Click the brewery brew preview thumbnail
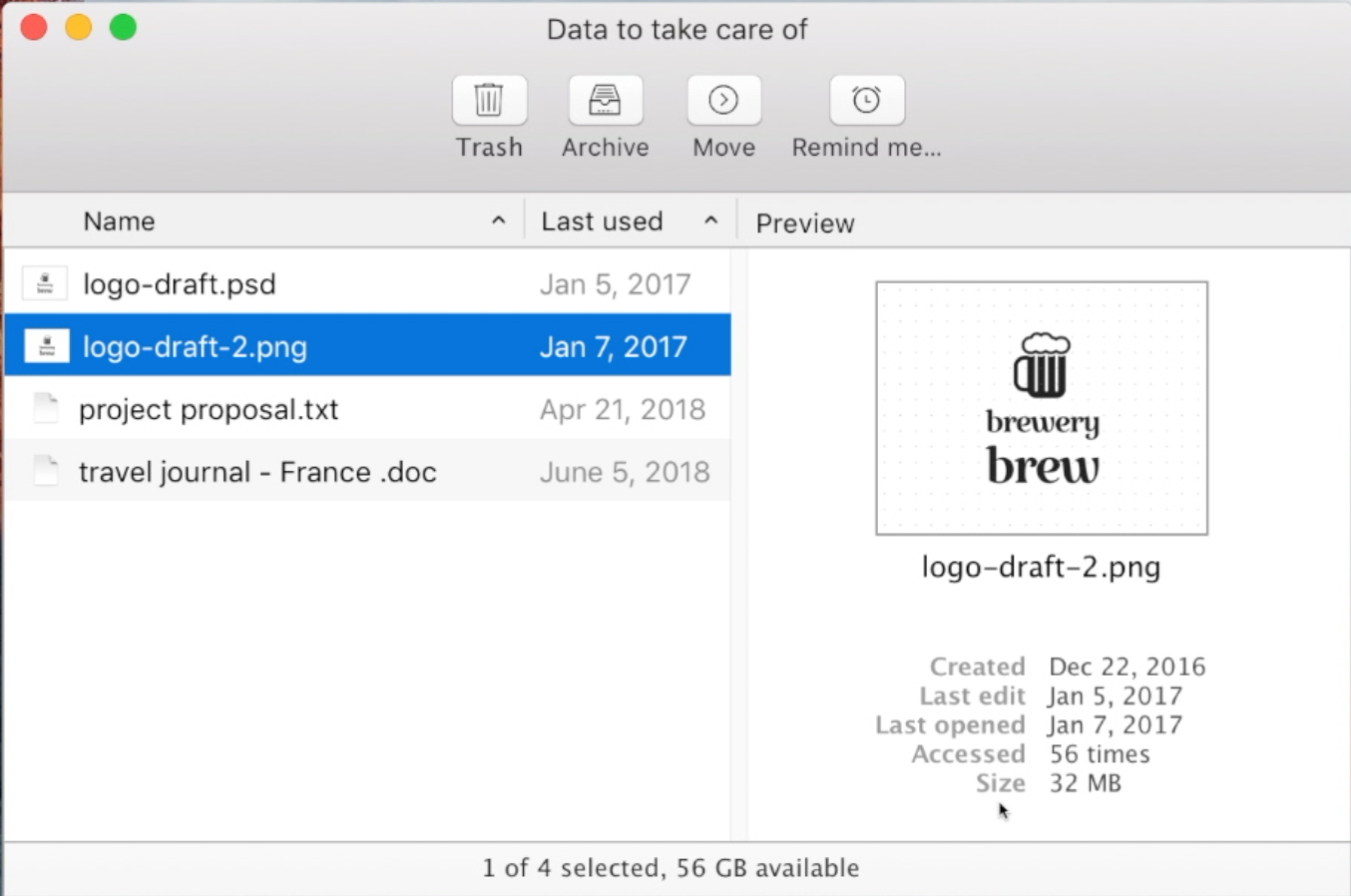 (x=1042, y=408)
